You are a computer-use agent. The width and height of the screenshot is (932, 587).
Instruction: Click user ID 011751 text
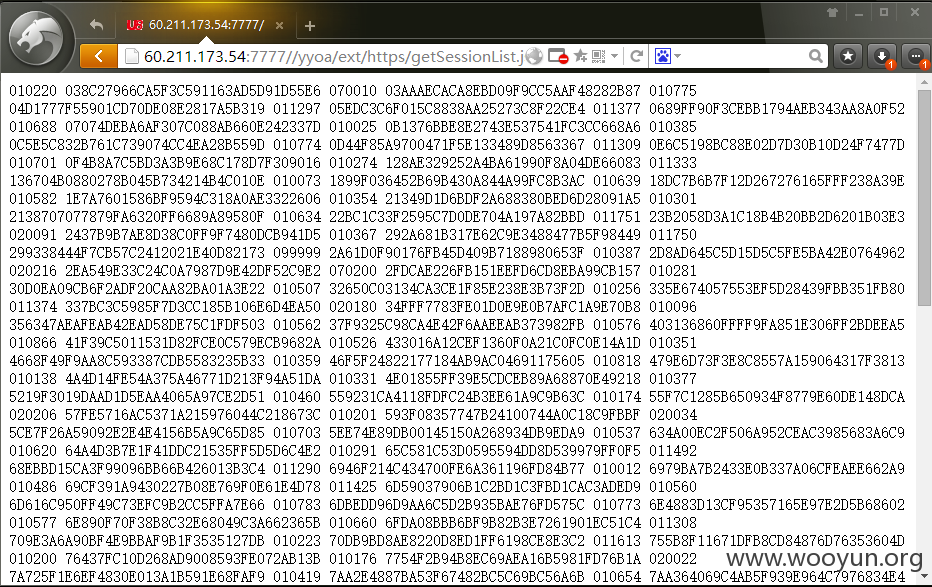616,217
